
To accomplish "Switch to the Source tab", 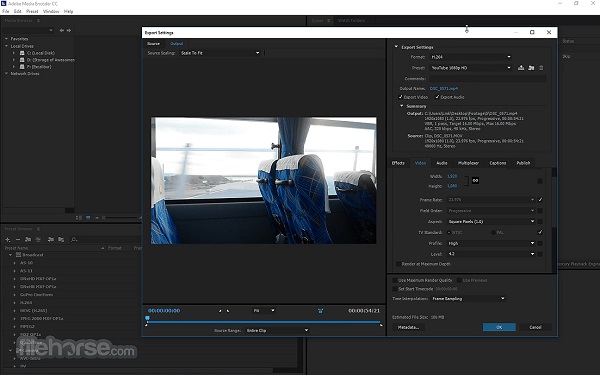I will pyautogui.click(x=153, y=44).
